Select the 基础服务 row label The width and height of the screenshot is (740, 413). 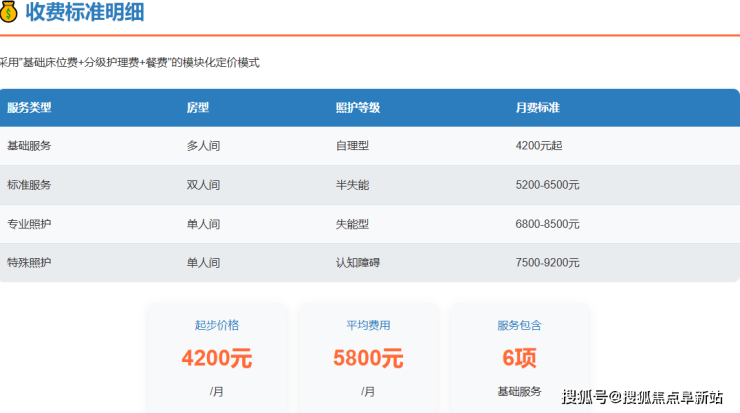(29, 146)
